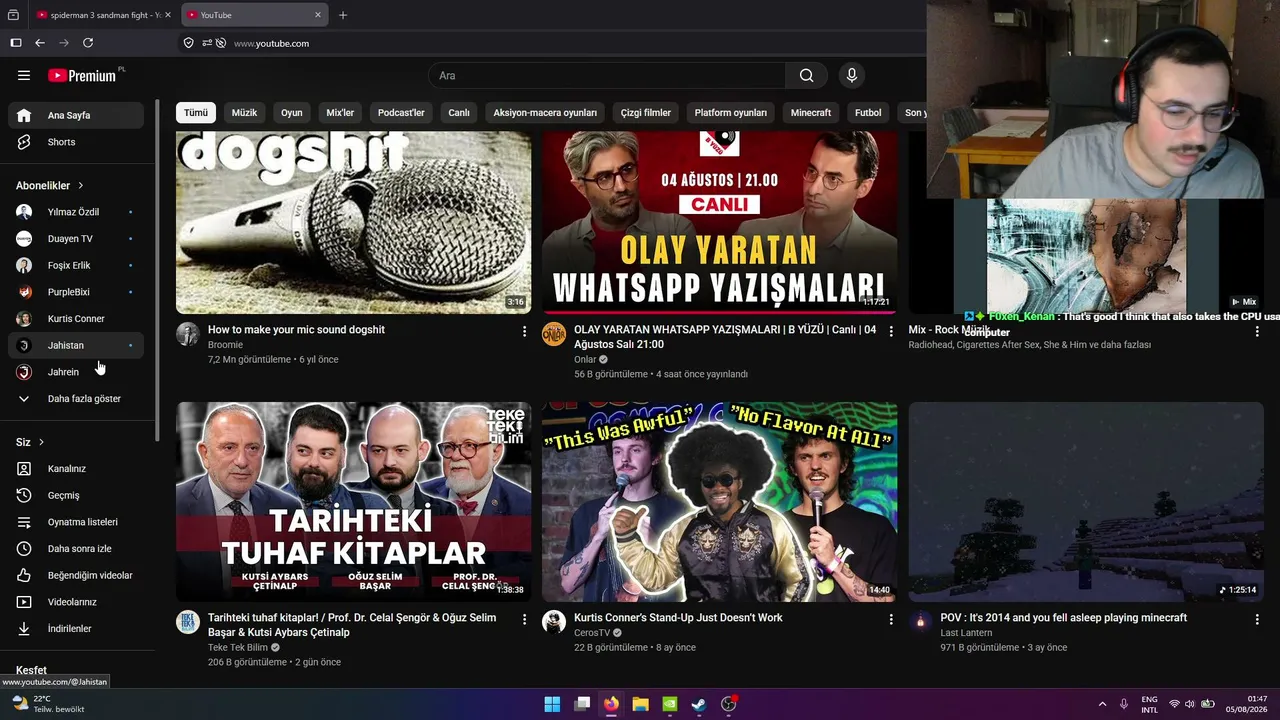Screen dimensions: 1280x720
Task: Open Steam from the taskbar
Action: tap(699, 704)
